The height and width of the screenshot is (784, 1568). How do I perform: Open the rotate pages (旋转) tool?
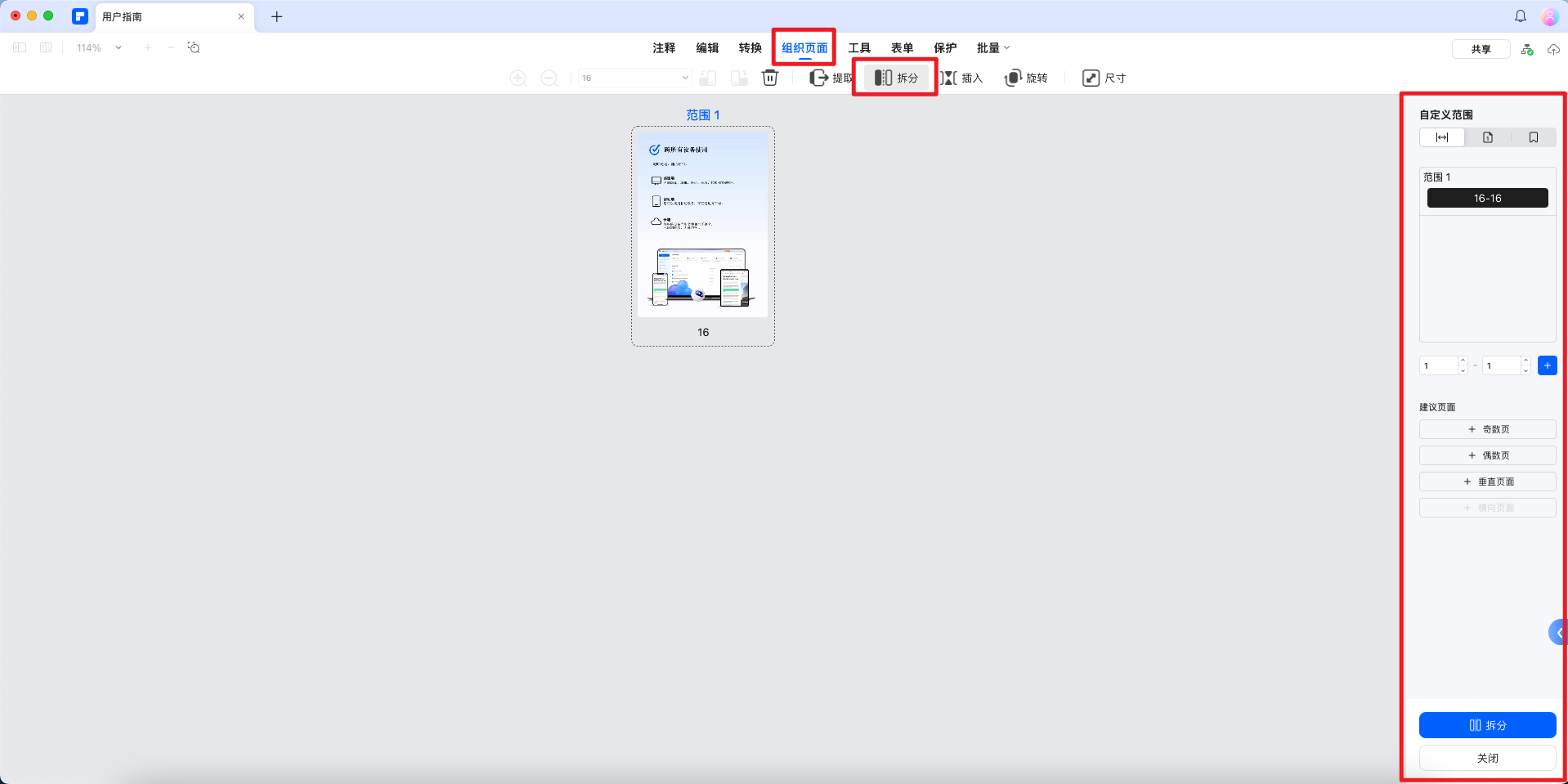[x=1026, y=78]
